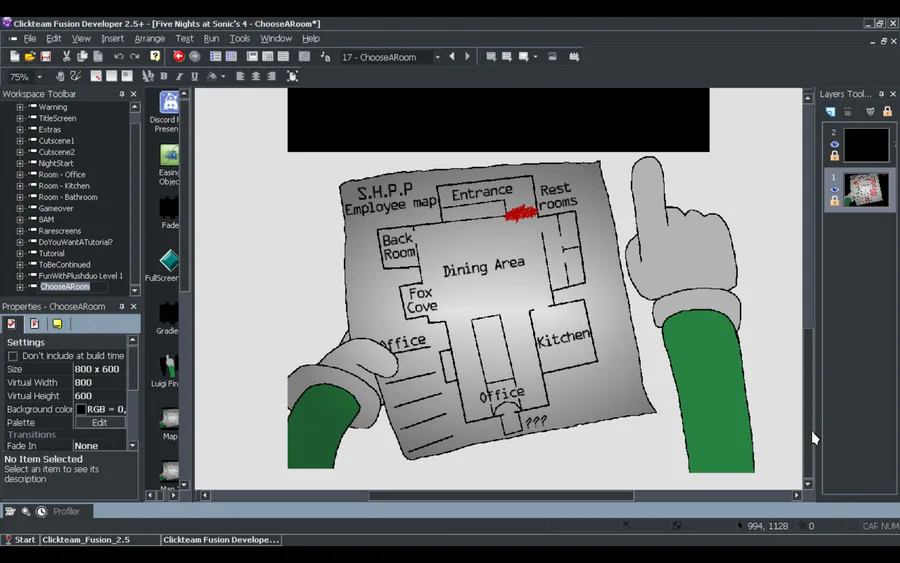Toggle underline text formatting
This screenshot has width=900, height=563.
click(195, 76)
